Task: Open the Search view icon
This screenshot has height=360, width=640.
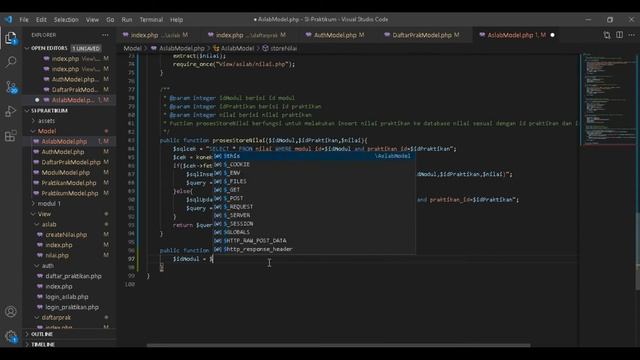Action: 11,62
